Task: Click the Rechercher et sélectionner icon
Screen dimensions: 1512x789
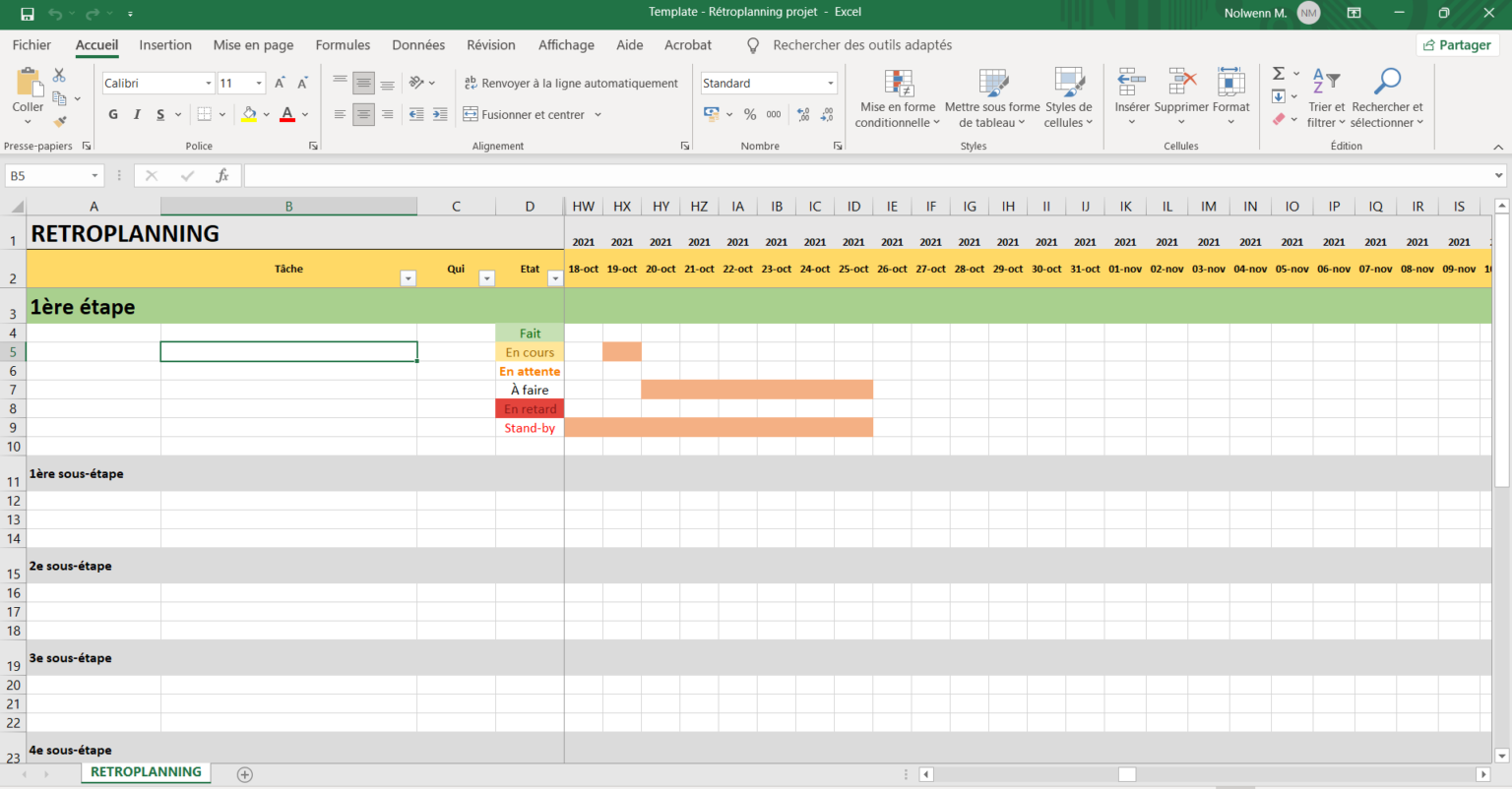Action: pyautogui.click(x=1387, y=96)
